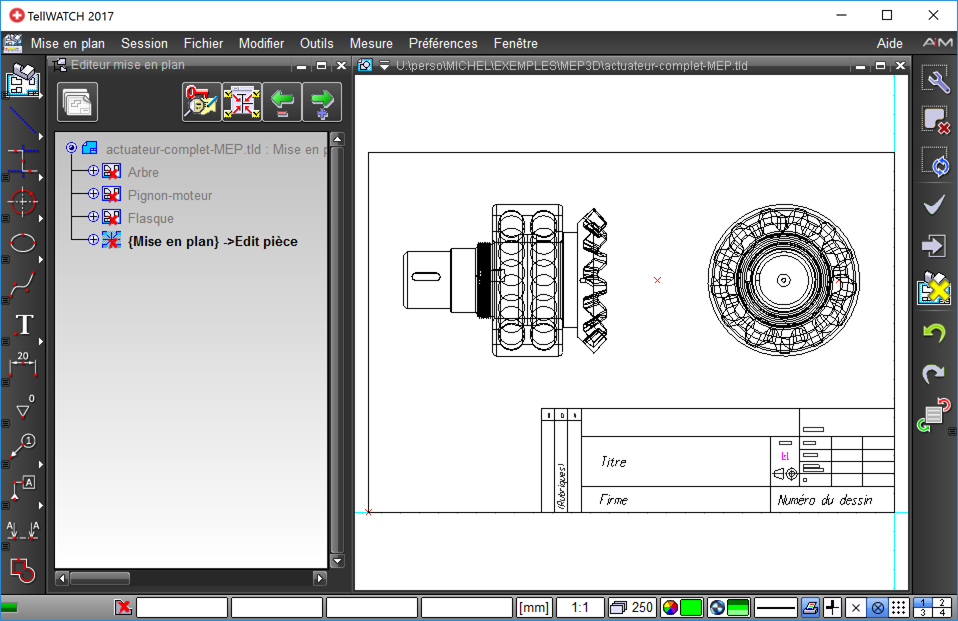Image resolution: width=958 pixels, height=621 pixels.
Task: Pick the Text tool
Action: coord(24,325)
